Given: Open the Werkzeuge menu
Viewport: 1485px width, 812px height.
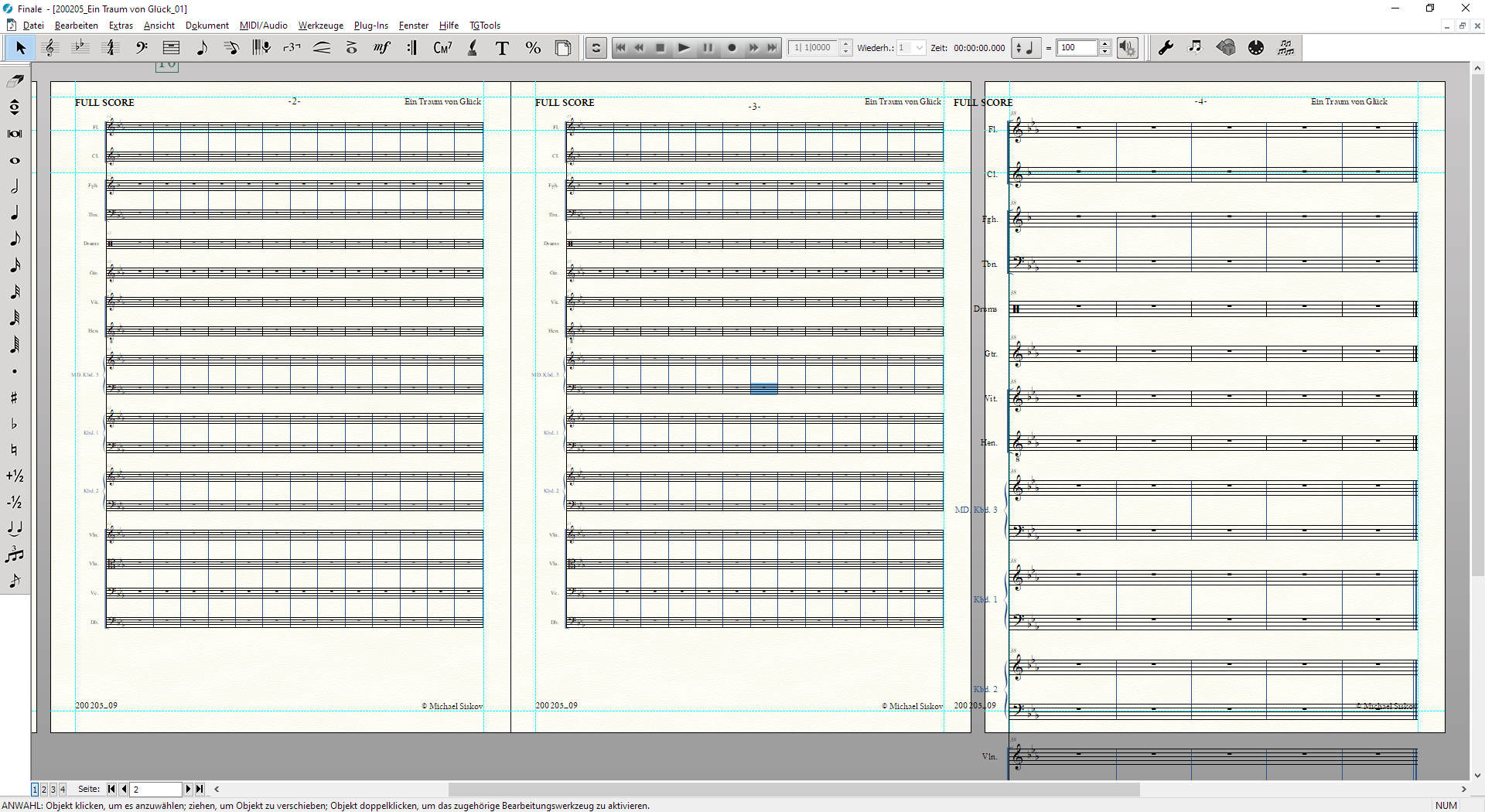Looking at the screenshot, I should coord(320,26).
